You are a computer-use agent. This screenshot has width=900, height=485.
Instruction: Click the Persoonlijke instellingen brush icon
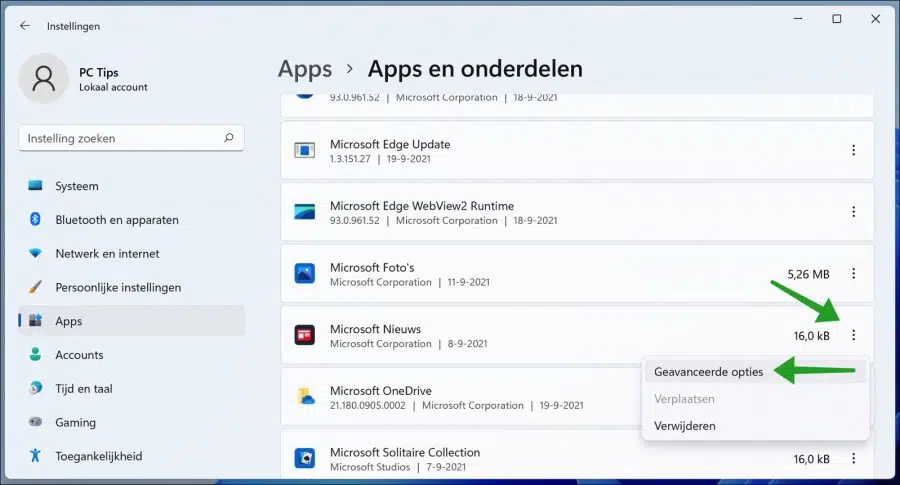tap(36, 286)
